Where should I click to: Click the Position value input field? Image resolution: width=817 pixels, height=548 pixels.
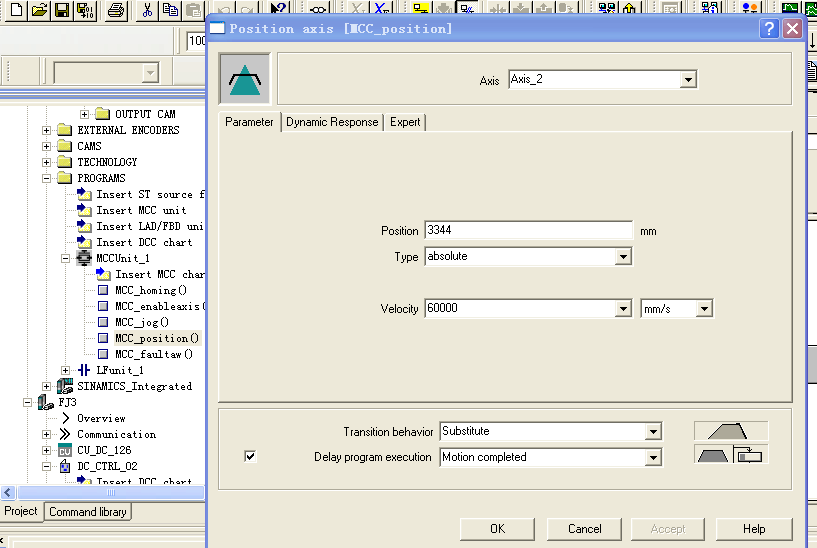528,230
